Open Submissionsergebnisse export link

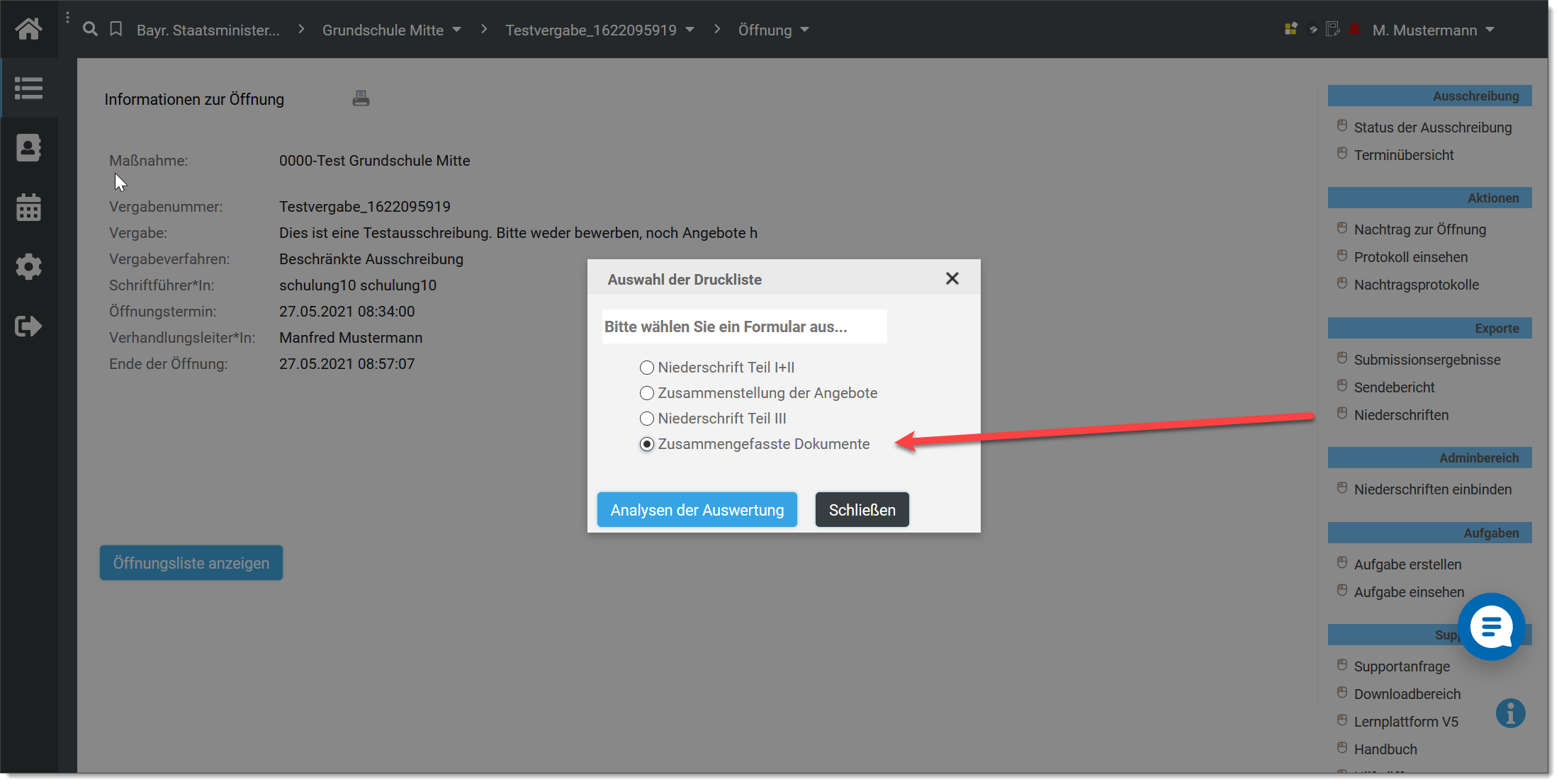[1426, 360]
